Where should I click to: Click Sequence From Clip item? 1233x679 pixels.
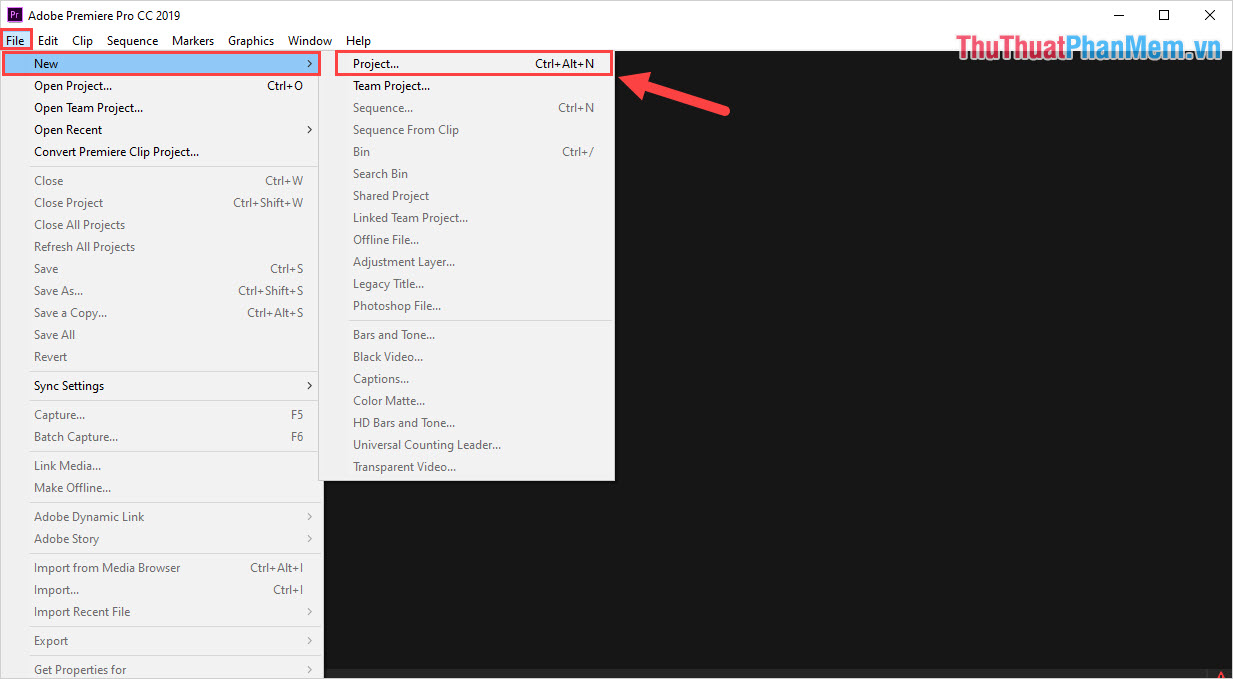point(466,130)
